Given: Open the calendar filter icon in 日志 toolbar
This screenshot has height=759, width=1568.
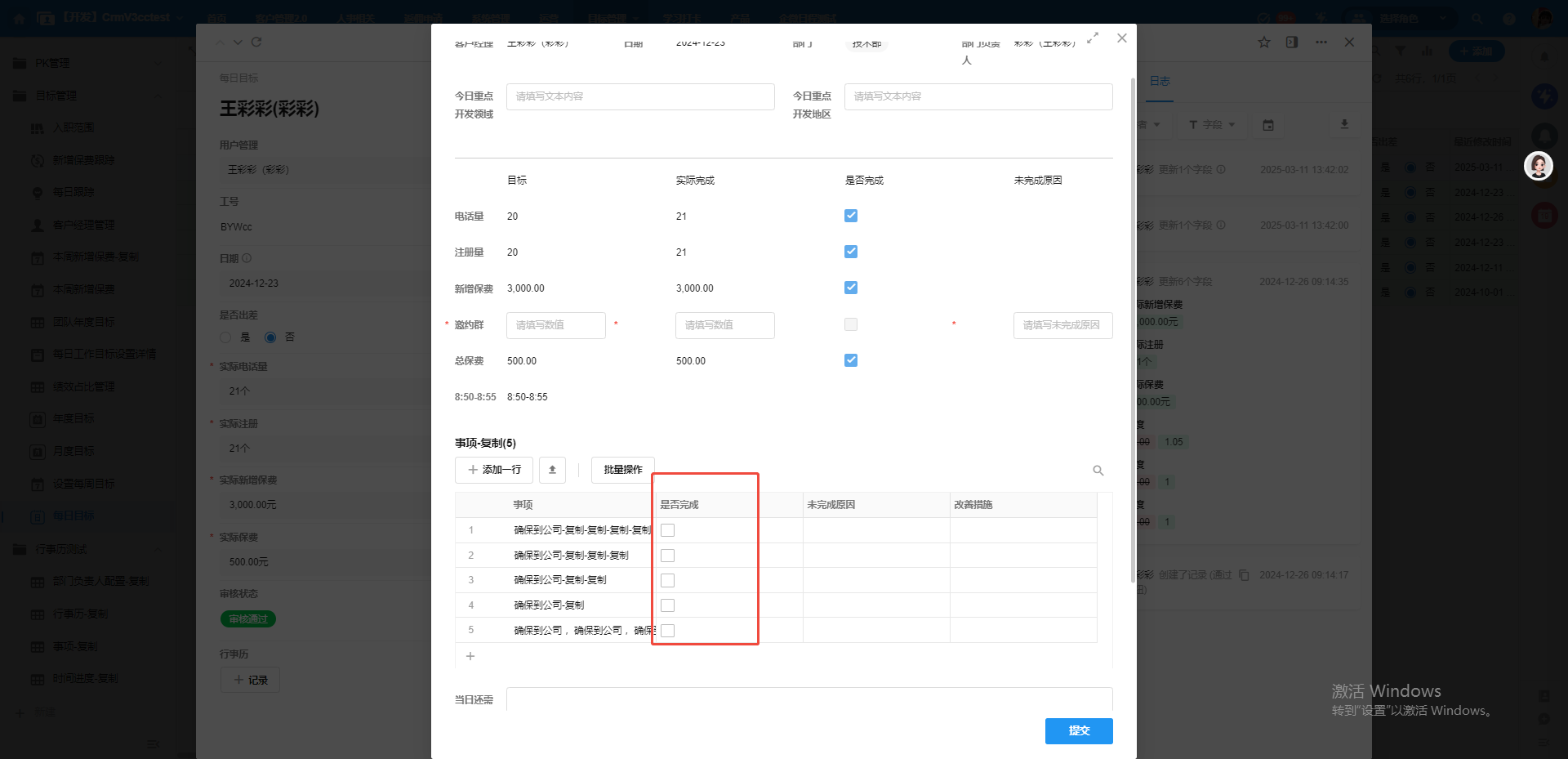Looking at the screenshot, I should [x=1267, y=124].
